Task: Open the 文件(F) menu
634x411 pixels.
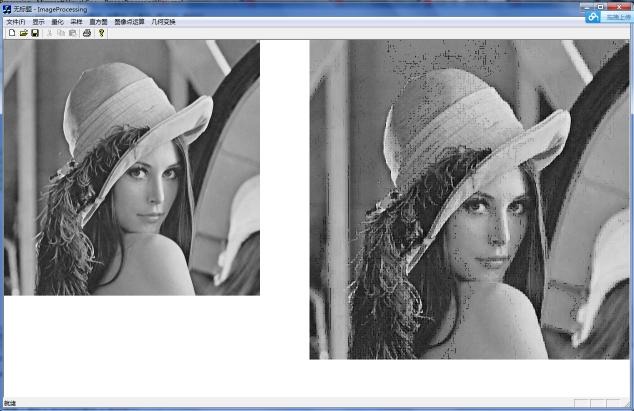Action: [x=16, y=22]
